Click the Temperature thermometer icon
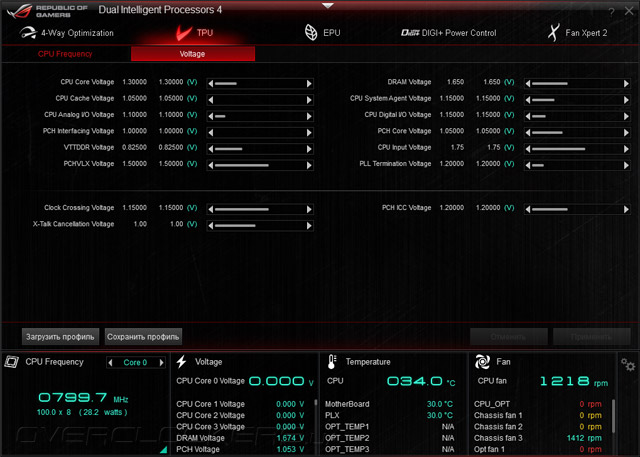Viewport: 640px width, 457px height. 332,362
